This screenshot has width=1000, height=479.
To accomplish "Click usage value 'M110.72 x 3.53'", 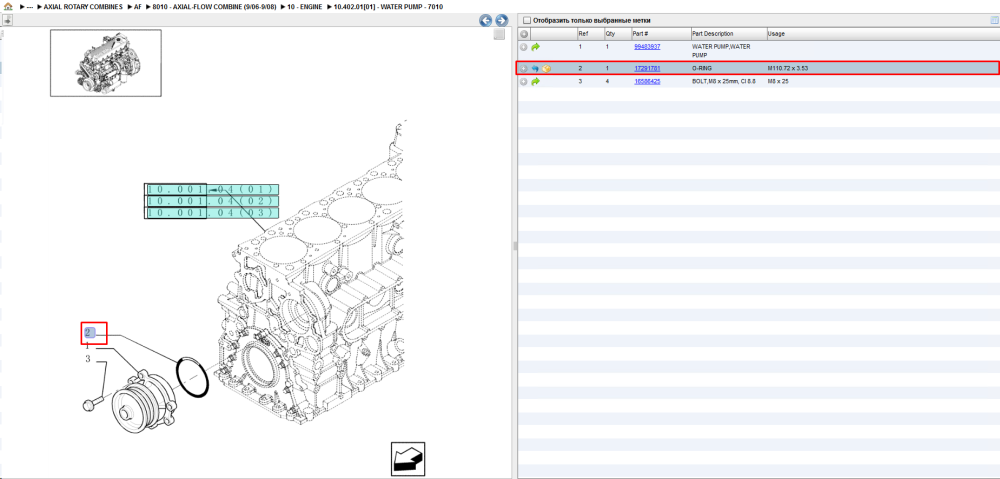I will coord(788,68).
